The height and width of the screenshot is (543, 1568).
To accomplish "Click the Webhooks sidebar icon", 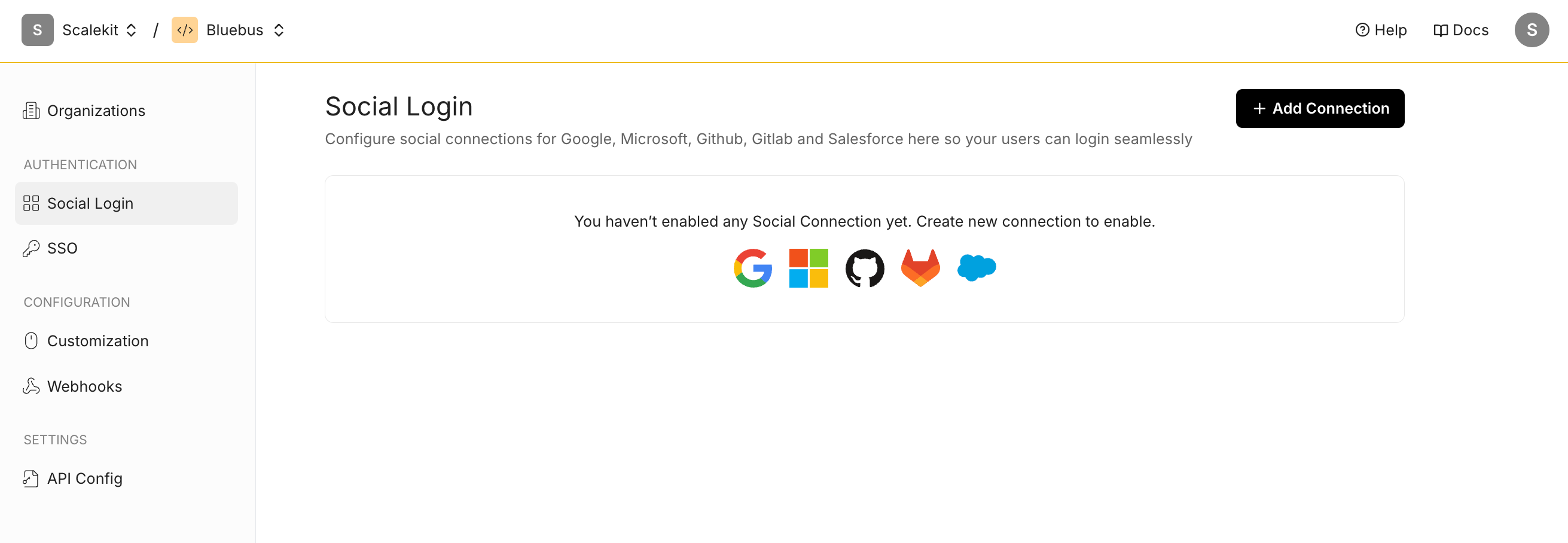I will coord(31,386).
